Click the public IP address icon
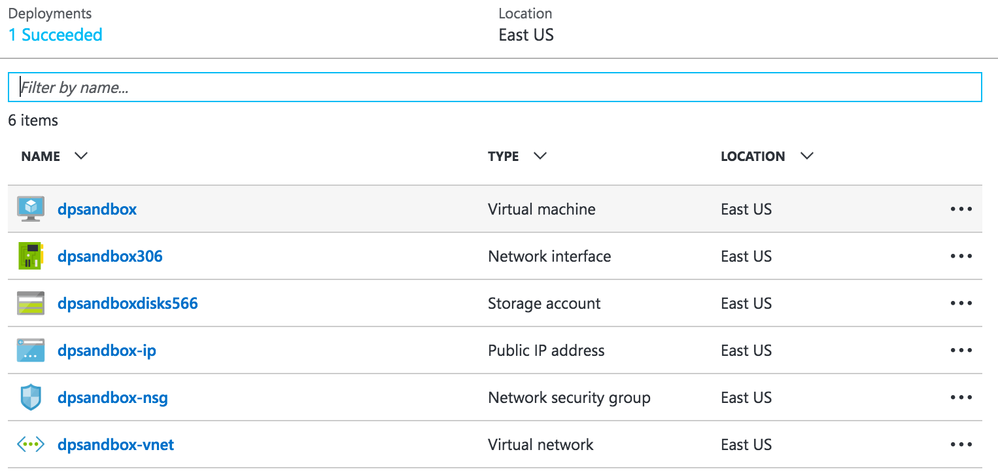The width and height of the screenshot is (998, 475). (31, 350)
